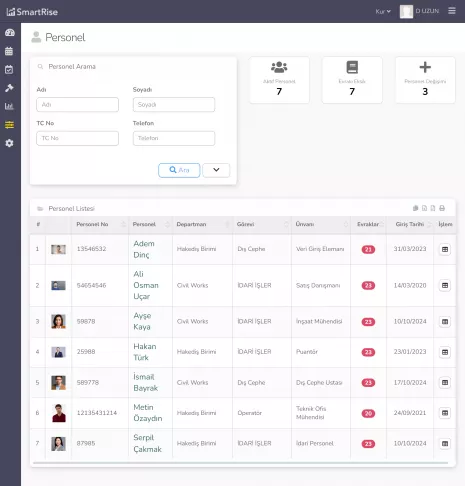This screenshot has height=486, width=465.
Task: Click the first file export icon in list header
Action: pos(424,208)
